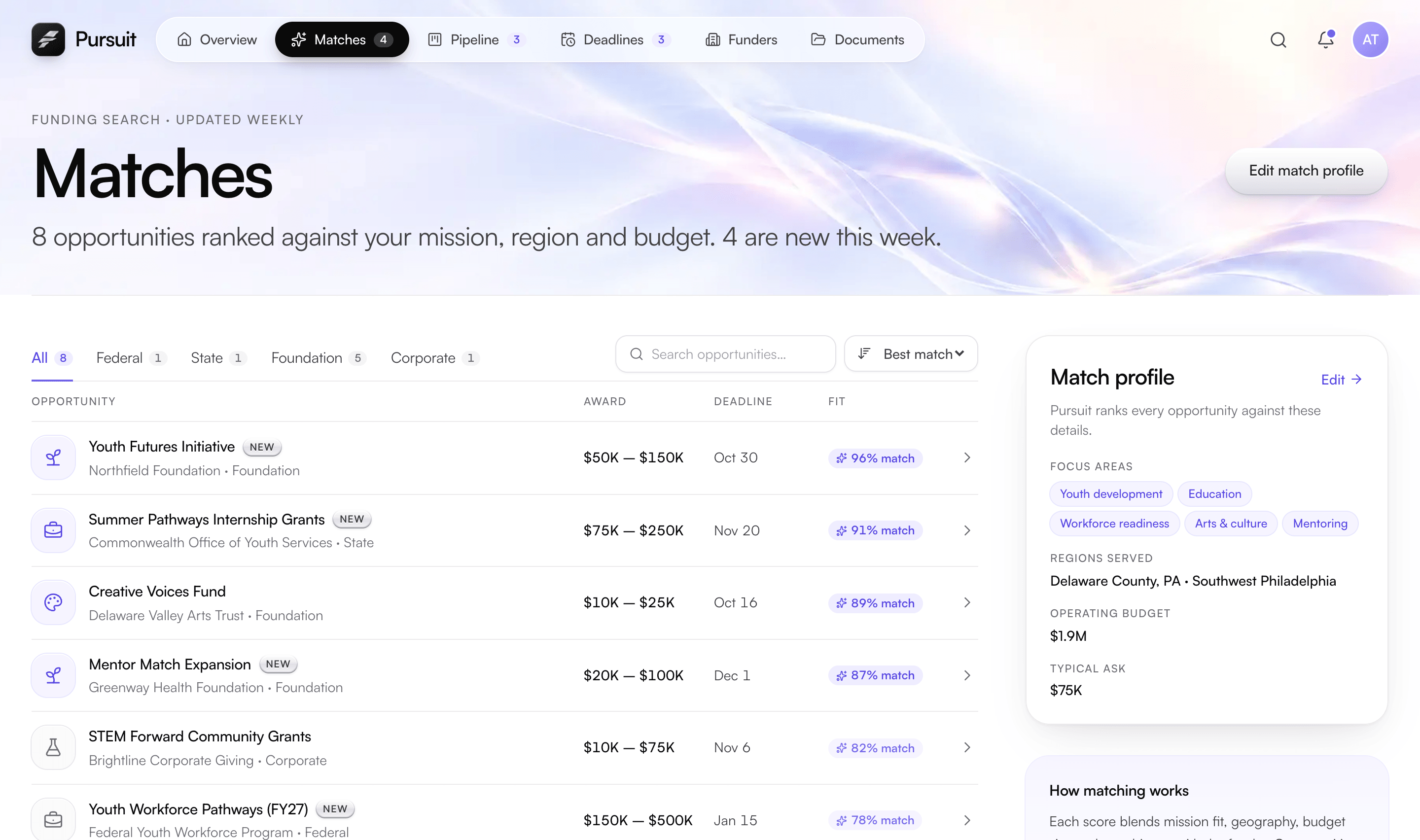
Task: Click the Arts & culture focus area tag
Action: (1230, 523)
